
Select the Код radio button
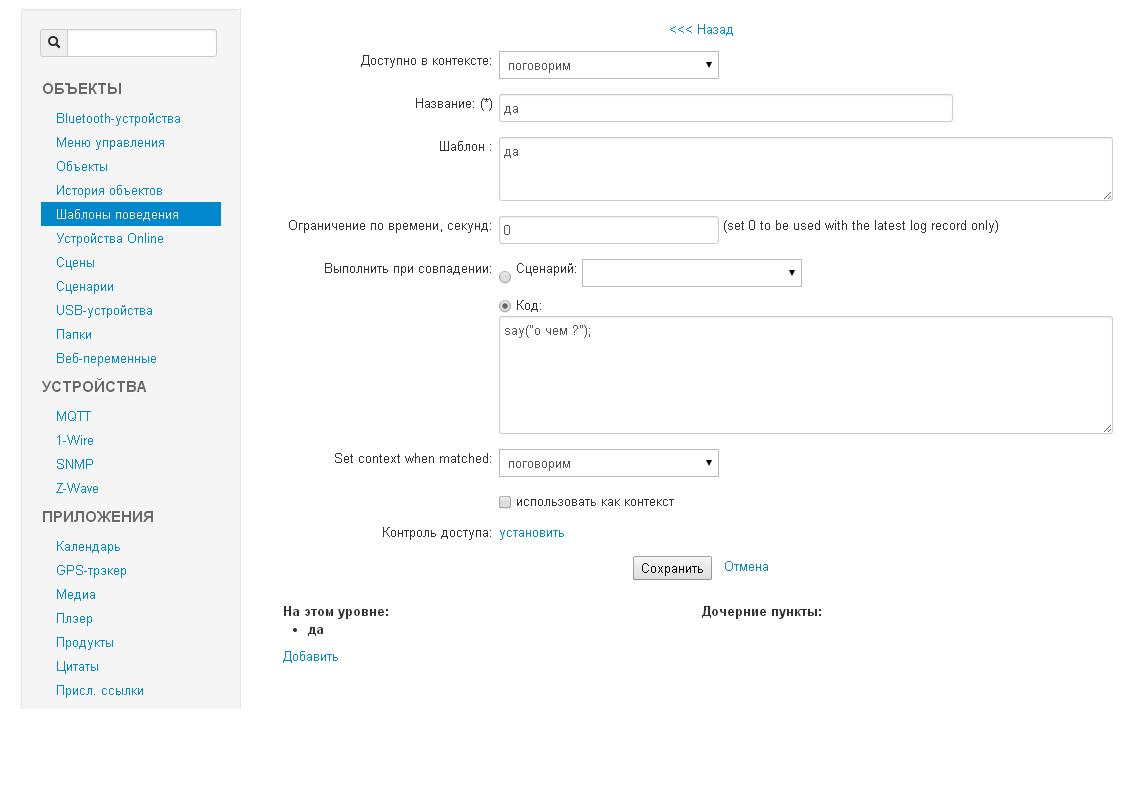tap(505, 306)
